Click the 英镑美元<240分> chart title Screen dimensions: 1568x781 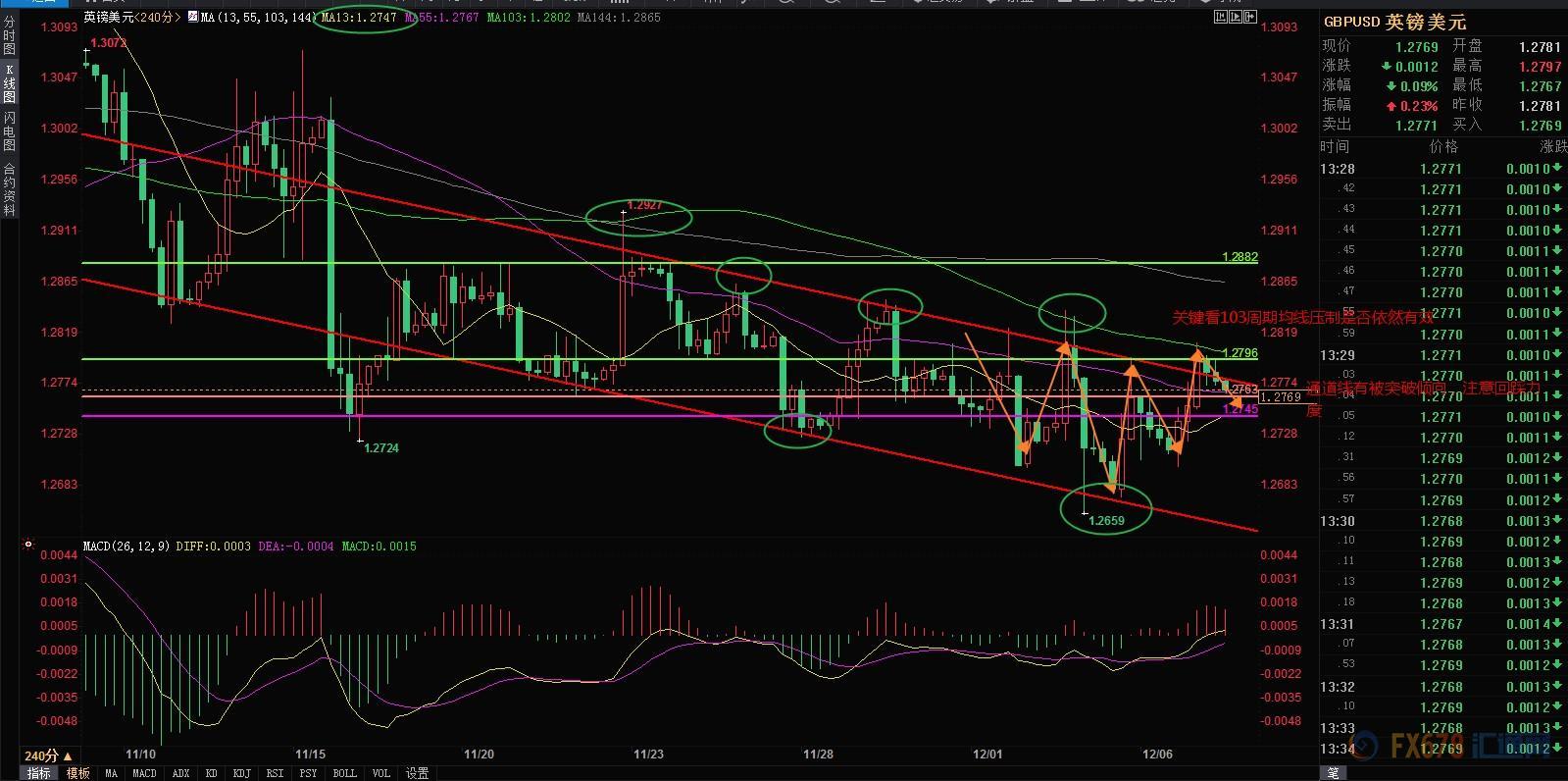tap(131, 18)
